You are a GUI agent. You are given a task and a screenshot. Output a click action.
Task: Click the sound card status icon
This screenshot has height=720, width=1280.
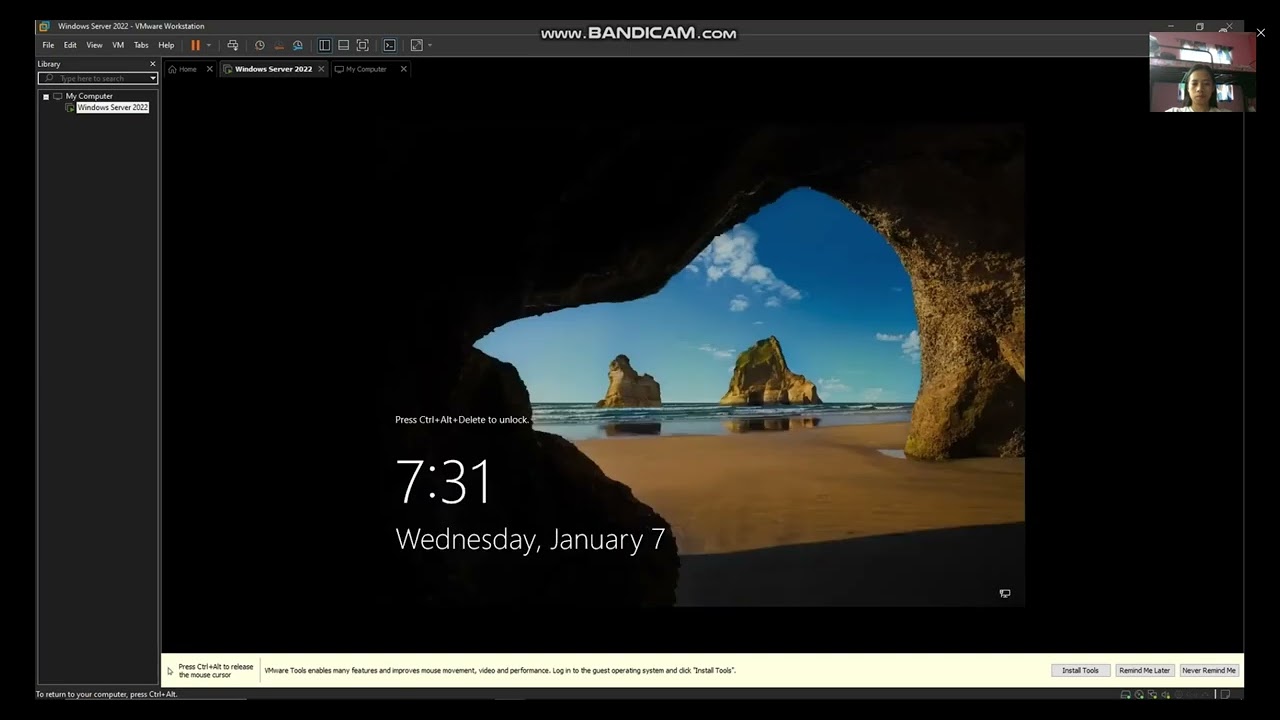[x=1168, y=695]
